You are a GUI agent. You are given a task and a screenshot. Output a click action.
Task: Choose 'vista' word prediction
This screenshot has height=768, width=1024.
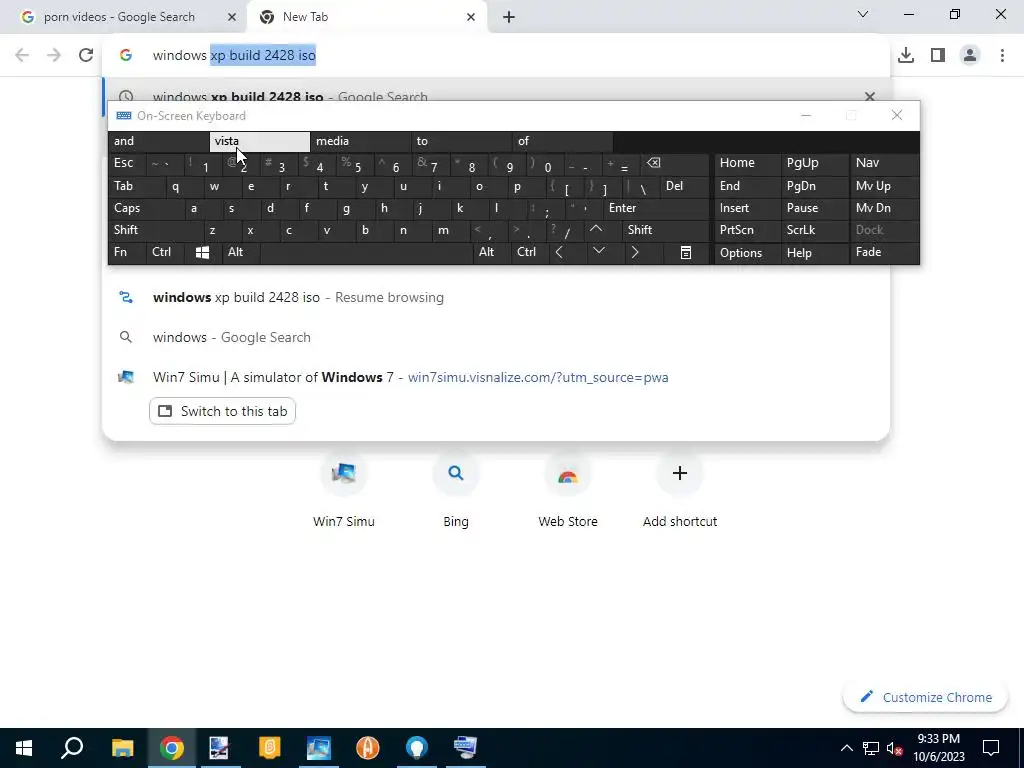click(x=259, y=141)
